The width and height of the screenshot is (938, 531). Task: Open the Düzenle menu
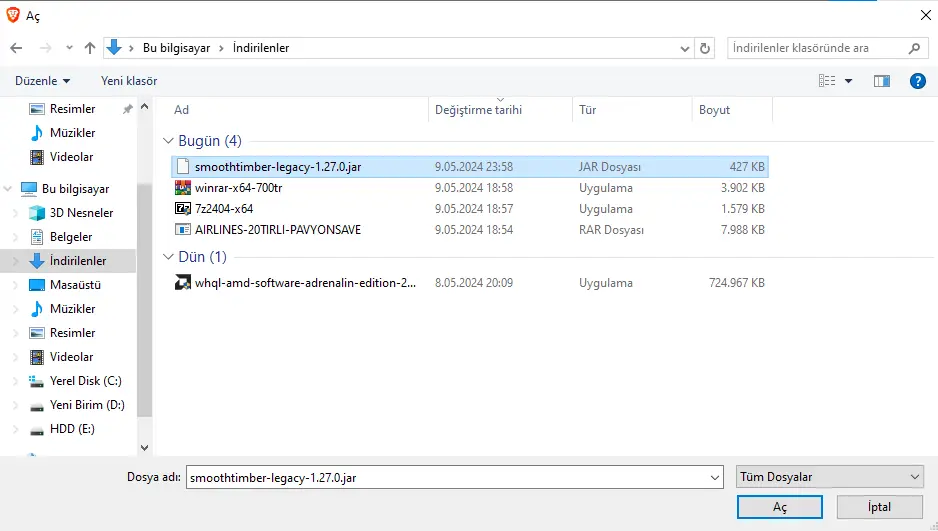click(x=42, y=81)
